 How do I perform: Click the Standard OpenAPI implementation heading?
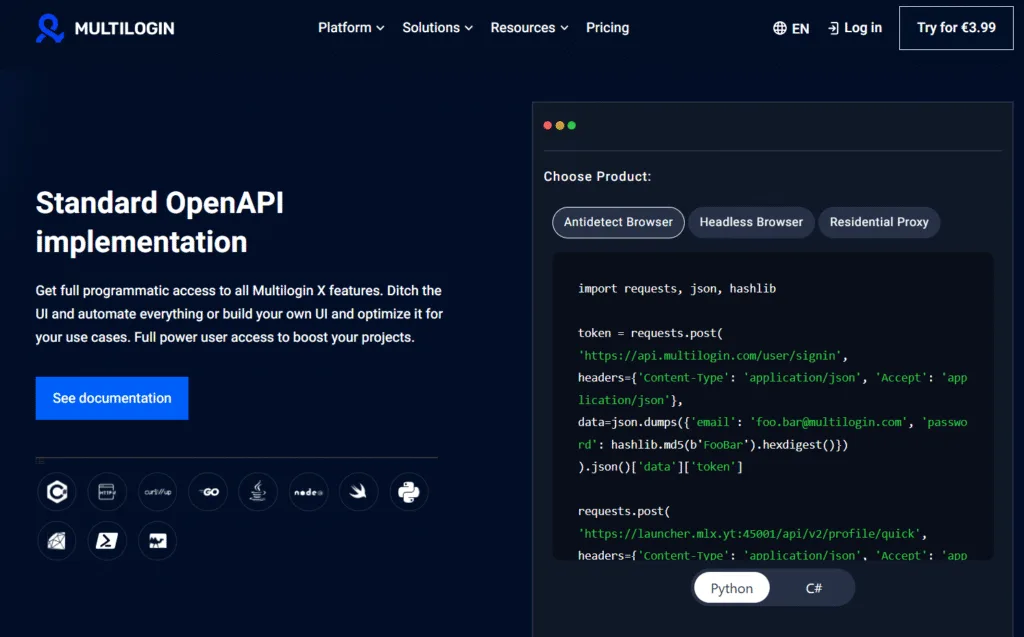point(160,222)
